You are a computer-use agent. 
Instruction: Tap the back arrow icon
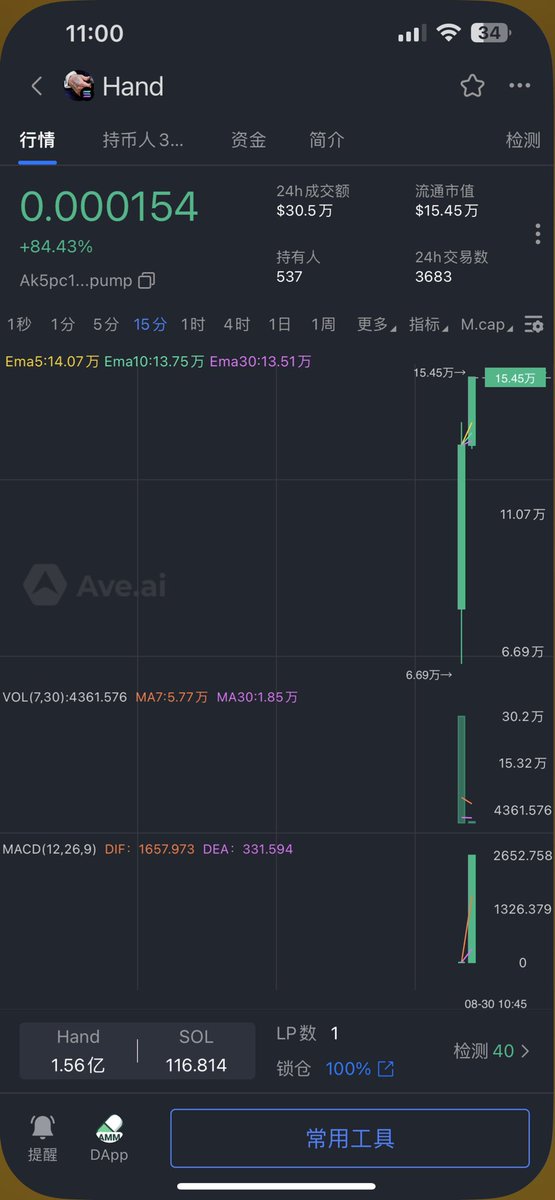pyautogui.click(x=37, y=86)
